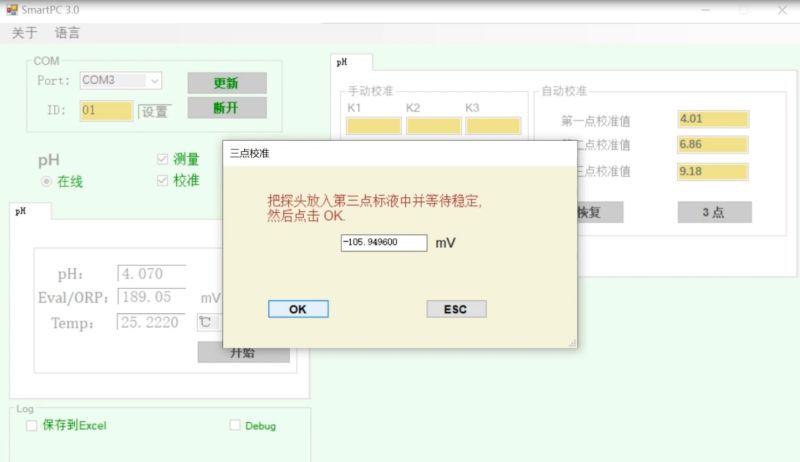Open the temperature unit ℃ dropdown
This screenshot has width=800, height=462.
point(206,322)
